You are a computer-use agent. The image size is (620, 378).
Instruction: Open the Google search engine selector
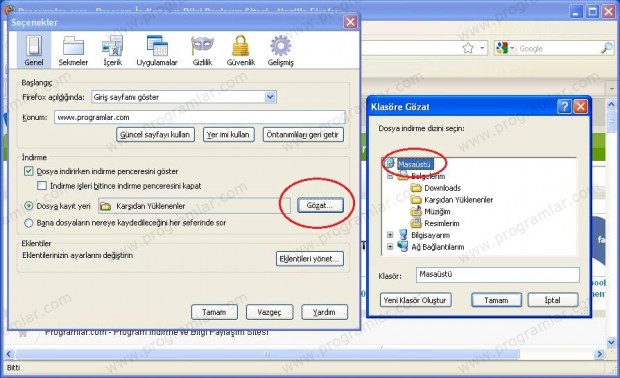(x=505, y=48)
